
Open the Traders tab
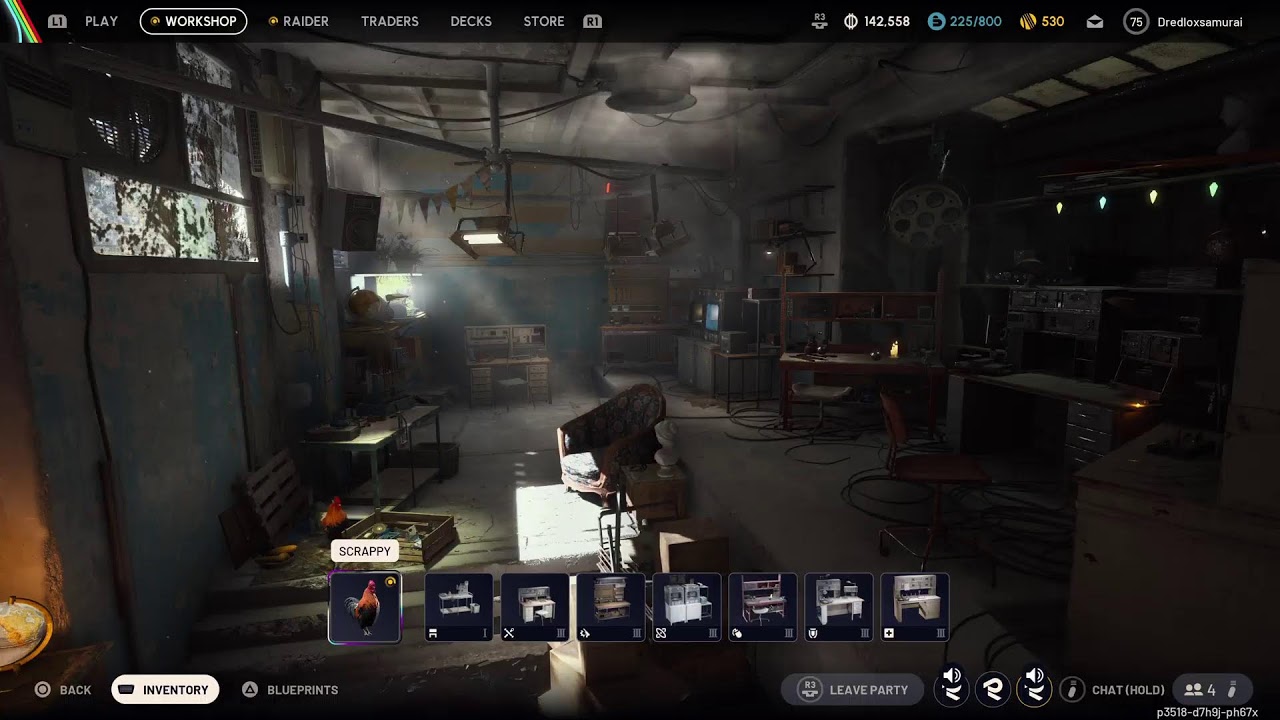[x=390, y=21]
